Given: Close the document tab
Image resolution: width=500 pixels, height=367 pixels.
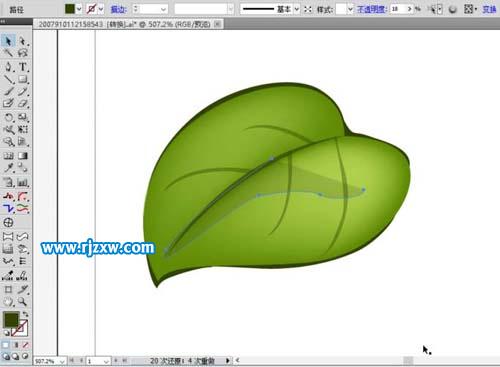Looking at the screenshot, I should 218,24.
